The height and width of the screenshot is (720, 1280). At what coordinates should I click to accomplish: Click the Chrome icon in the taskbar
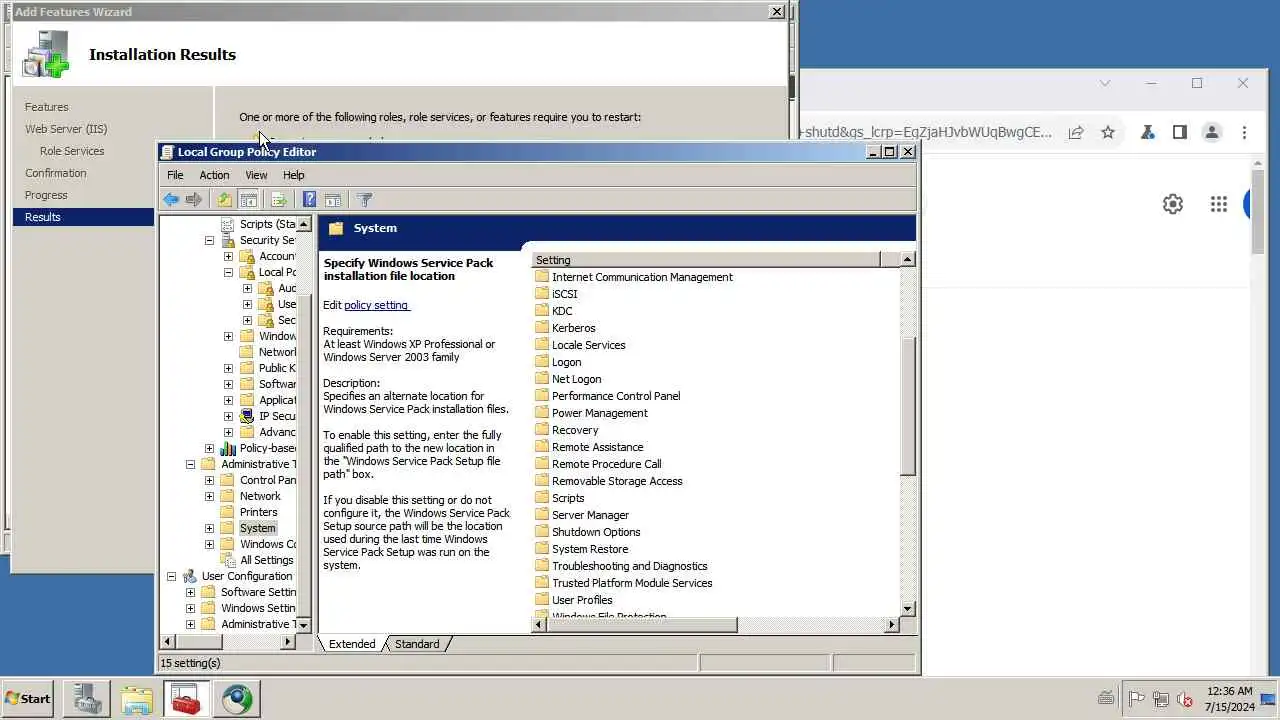[237, 699]
